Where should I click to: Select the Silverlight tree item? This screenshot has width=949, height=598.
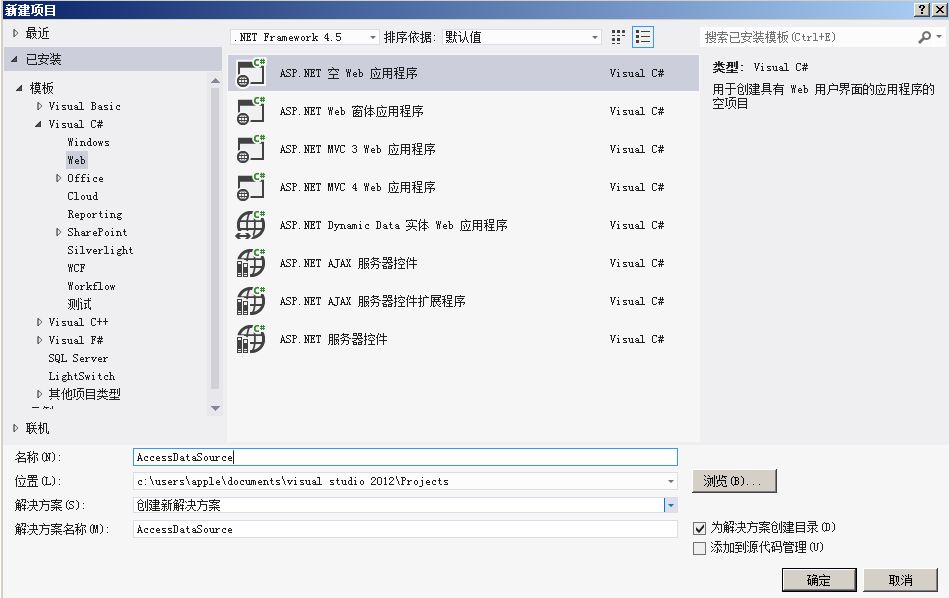tap(100, 250)
